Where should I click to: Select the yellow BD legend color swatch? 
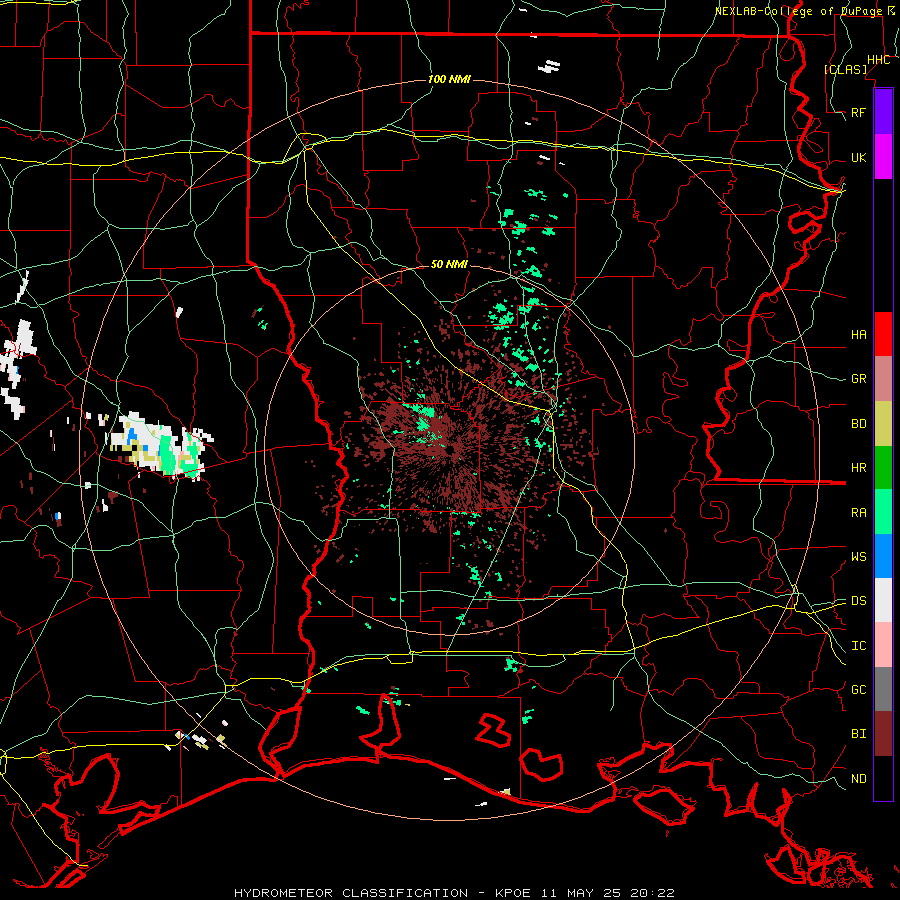coord(883,424)
